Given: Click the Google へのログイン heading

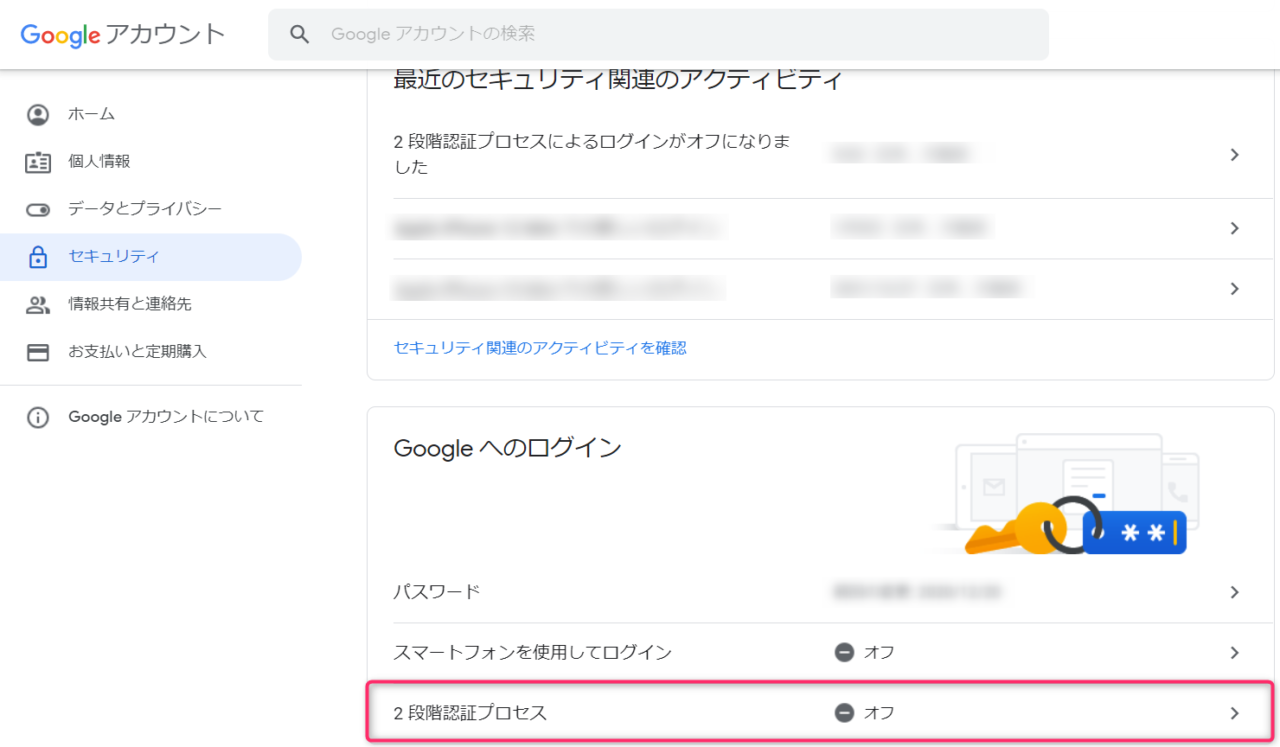Looking at the screenshot, I should click(x=508, y=448).
